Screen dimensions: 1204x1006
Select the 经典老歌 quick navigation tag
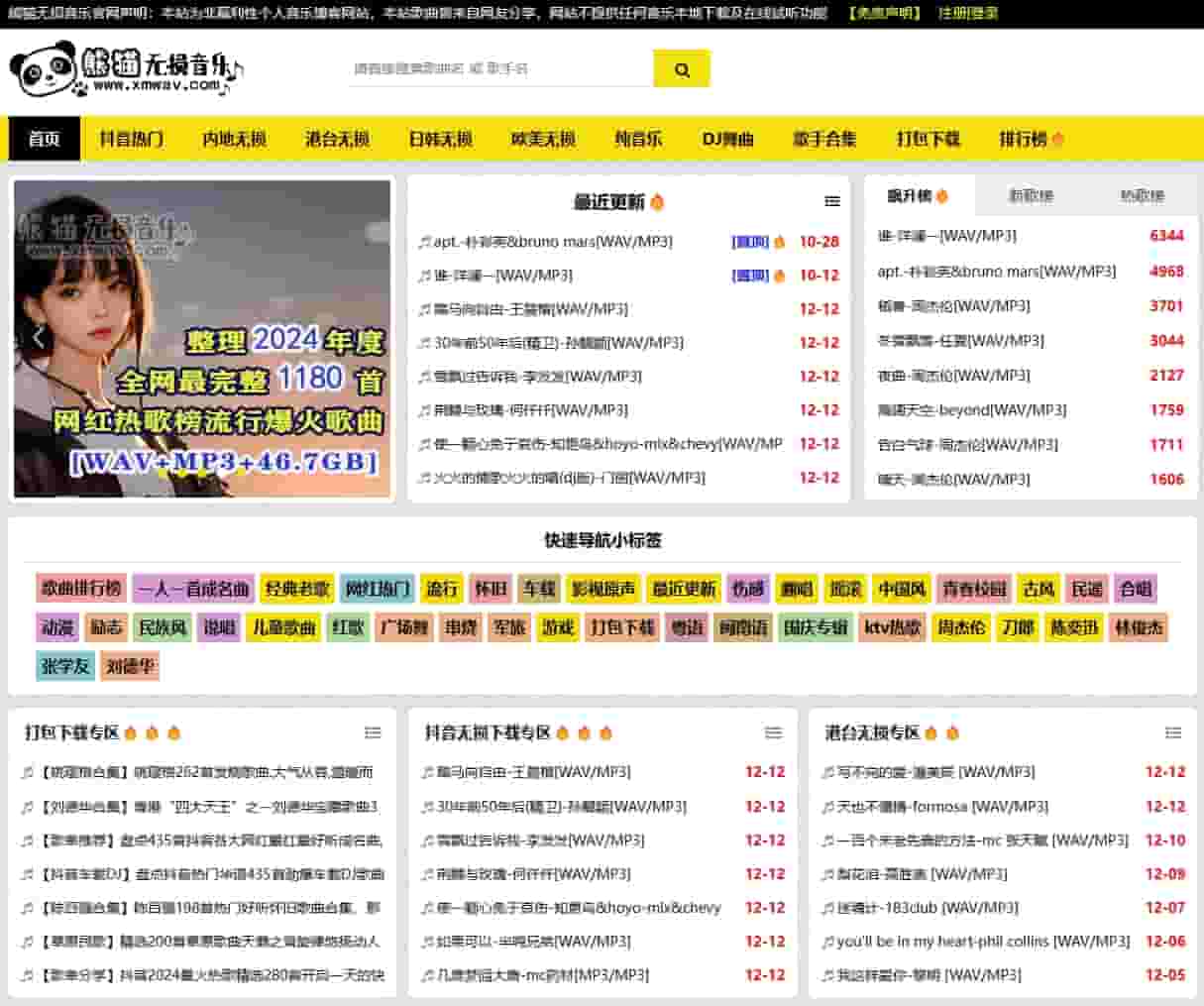pyautogui.click(x=297, y=589)
